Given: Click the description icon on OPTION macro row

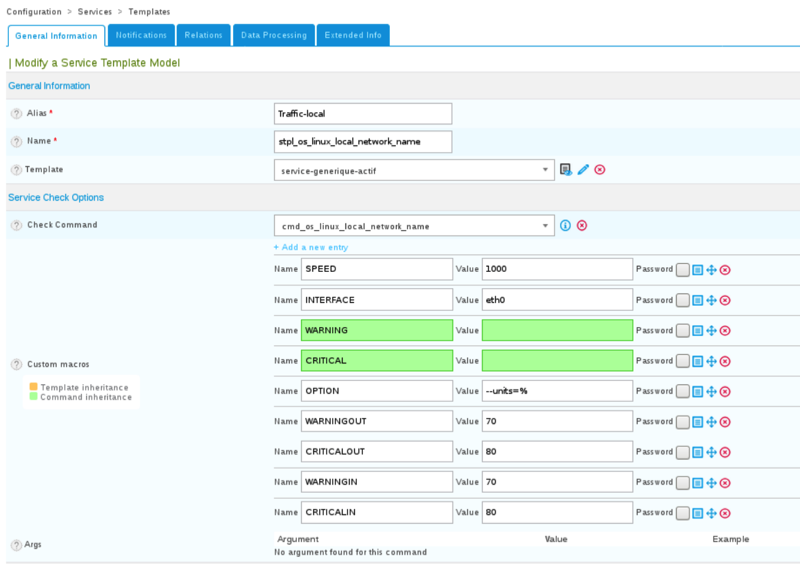Looking at the screenshot, I should pos(698,391).
